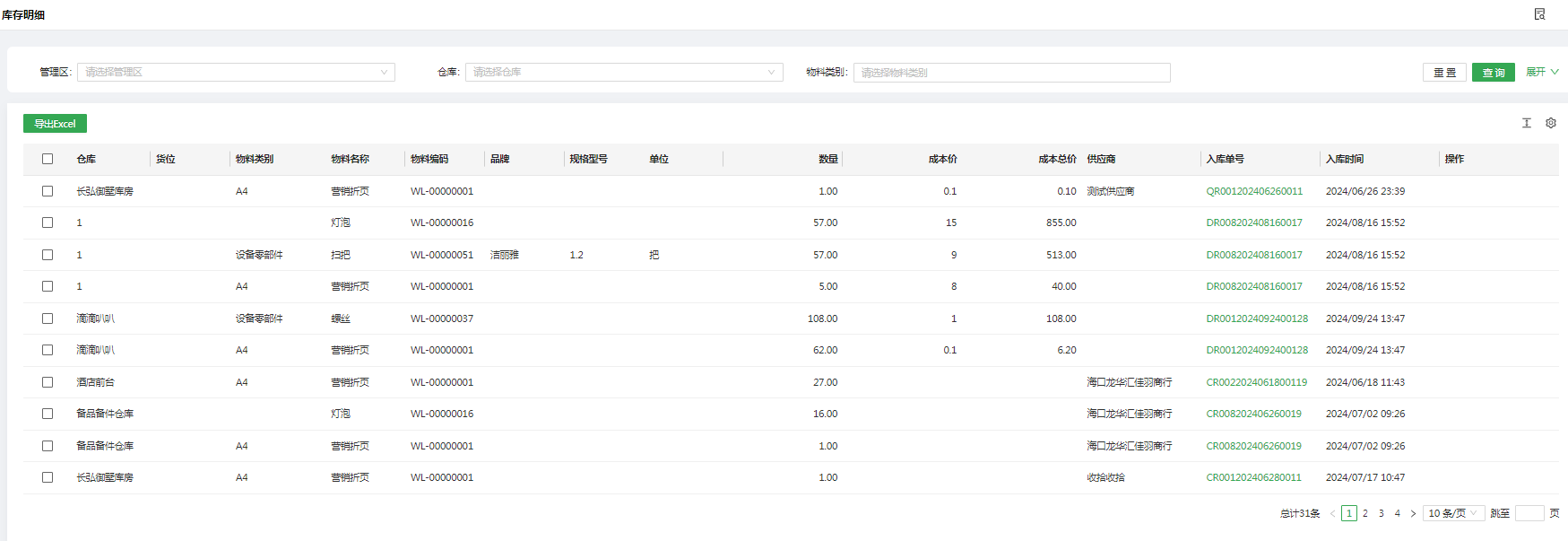
Task: Go to the next page arrow
Action: click(1413, 513)
